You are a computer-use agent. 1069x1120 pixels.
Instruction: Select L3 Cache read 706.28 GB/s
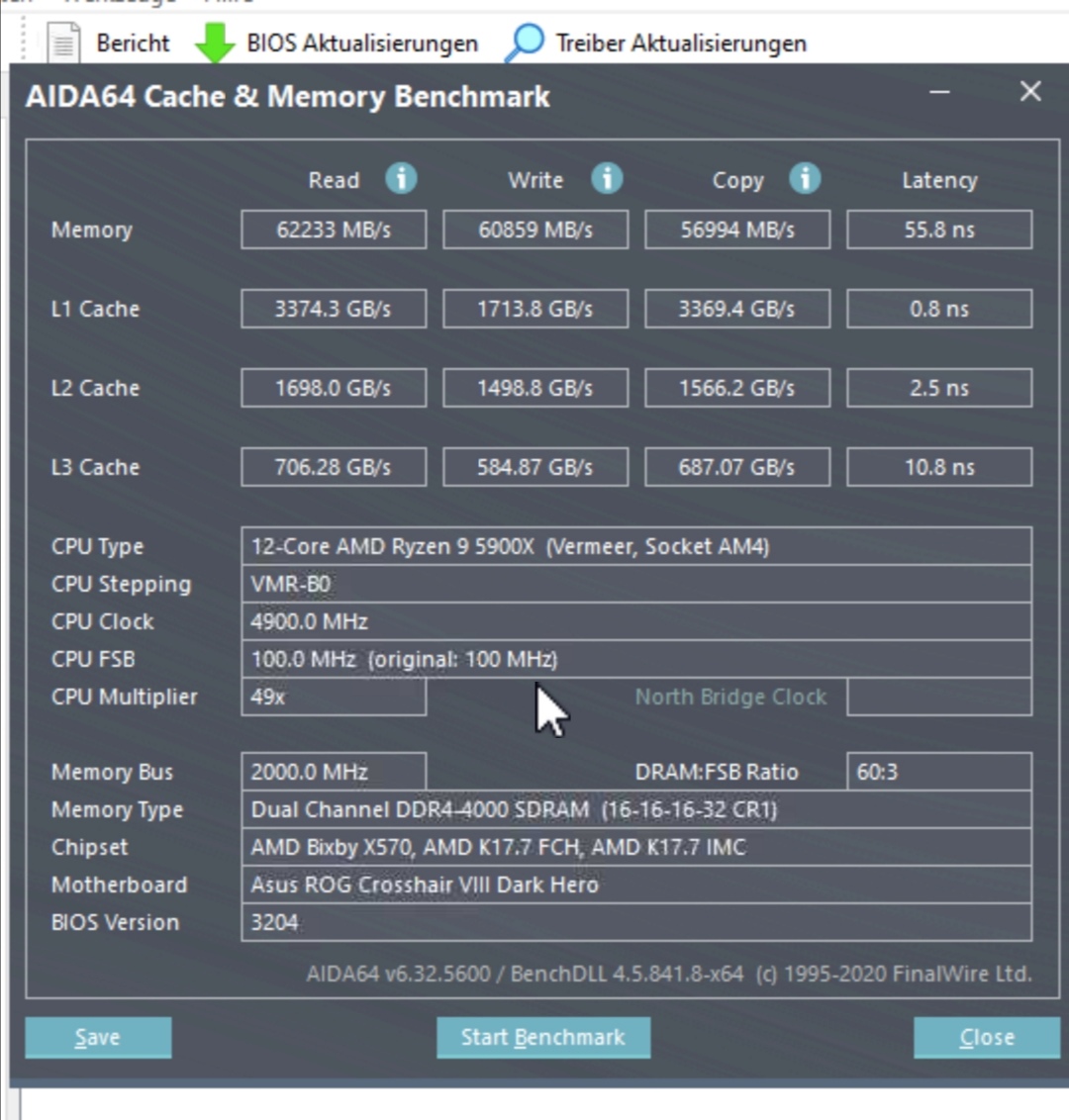pos(334,467)
